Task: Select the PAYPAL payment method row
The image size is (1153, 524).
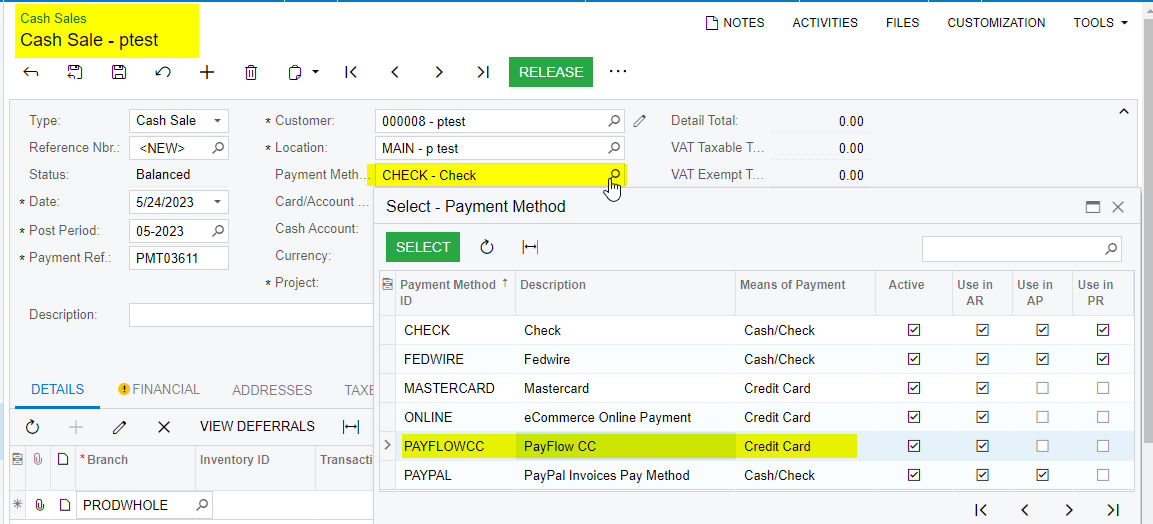Action: pos(756,475)
